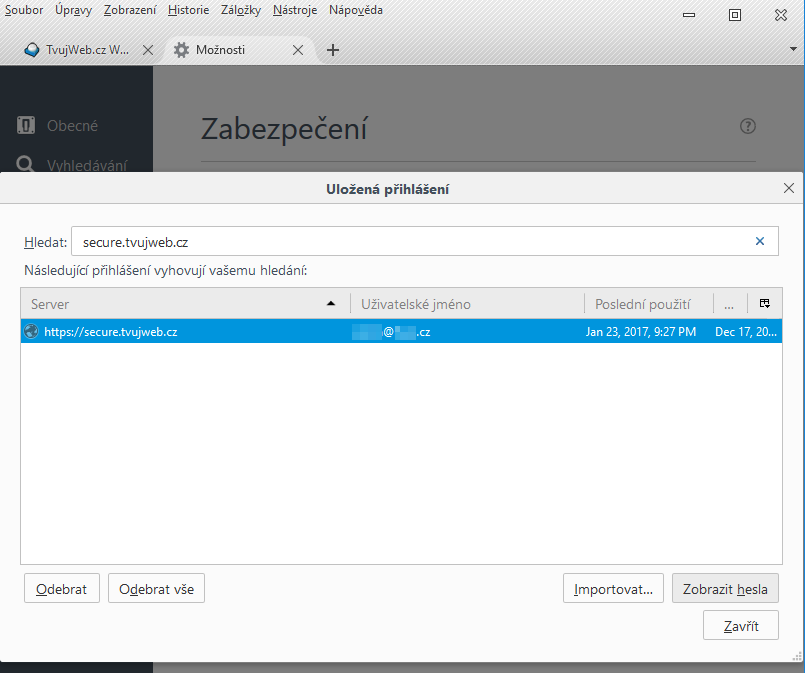The image size is (805, 673).
Task: Open the column picker icon in table header
Action: pyautogui.click(x=764, y=303)
